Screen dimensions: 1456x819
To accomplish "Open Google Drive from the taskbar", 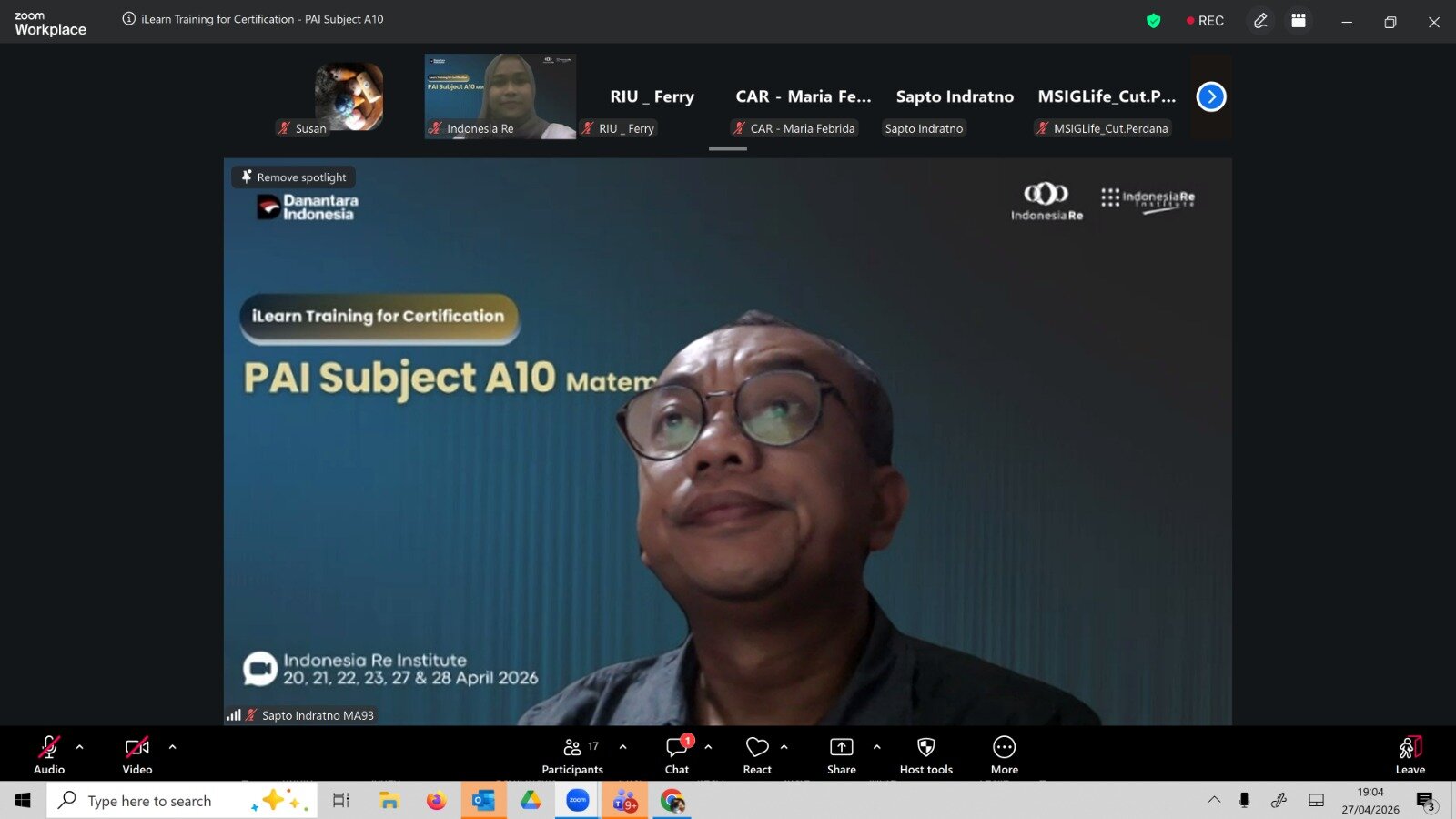I will 531,801.
